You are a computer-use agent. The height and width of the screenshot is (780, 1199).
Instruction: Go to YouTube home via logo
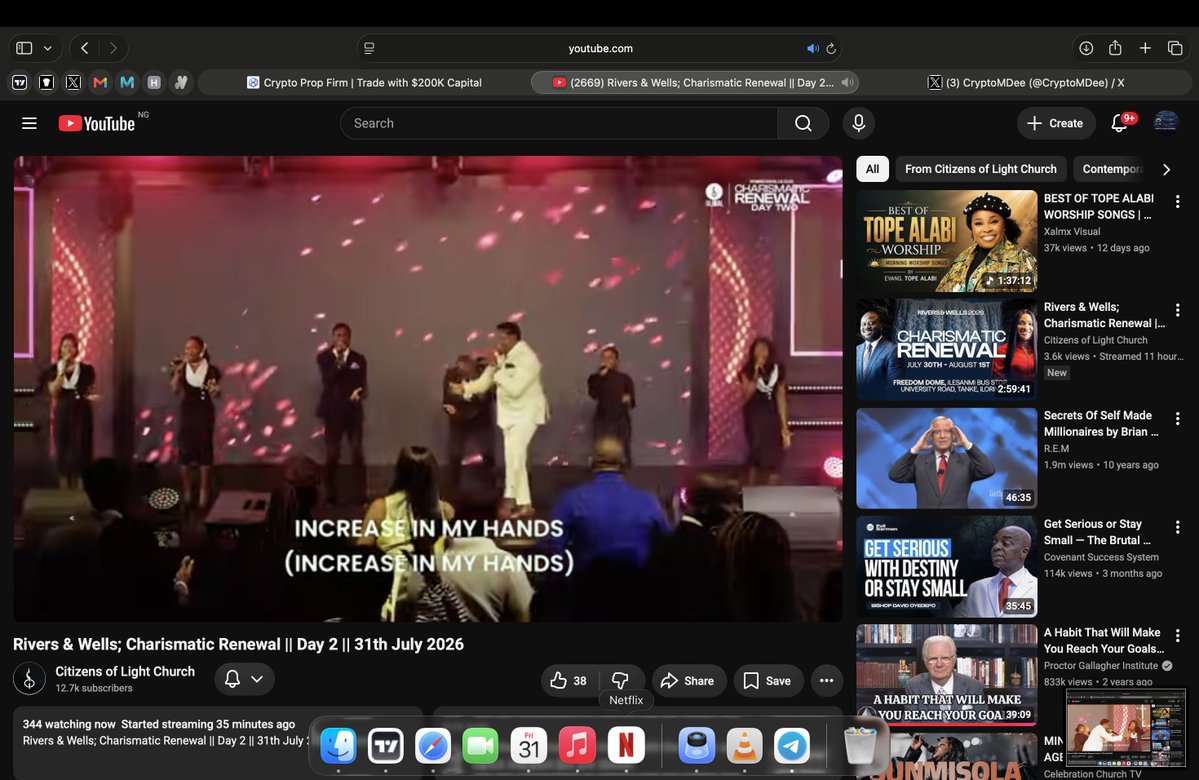tap(97, 123)
